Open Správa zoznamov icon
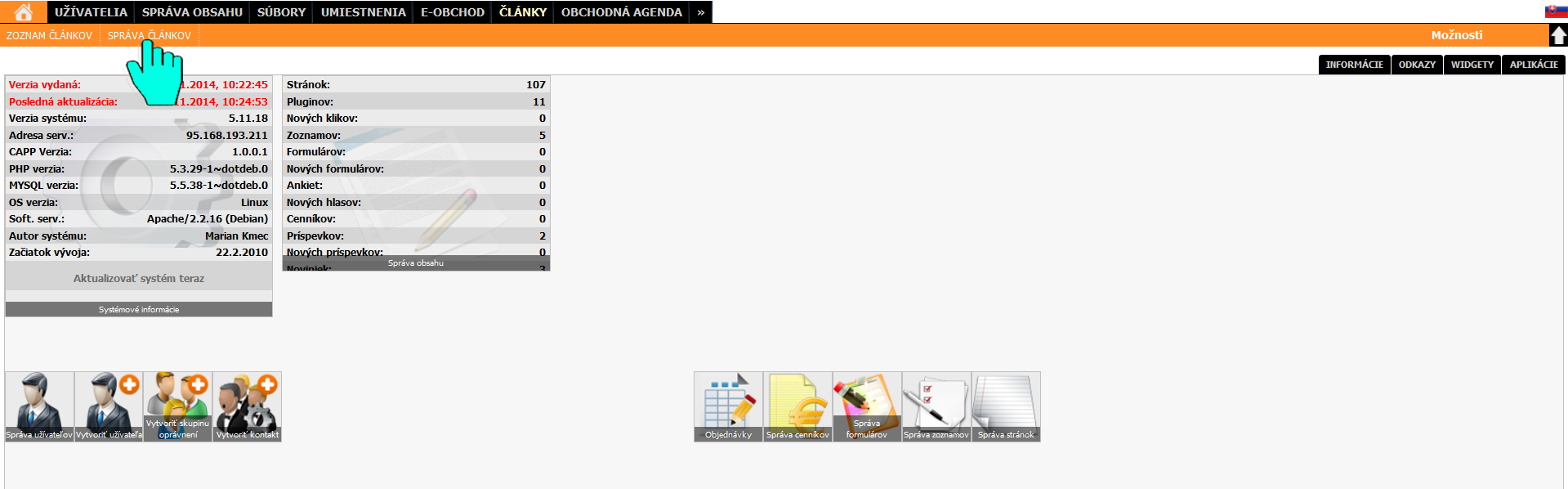Screen dimensions: 1568x489 coord(936,406)
